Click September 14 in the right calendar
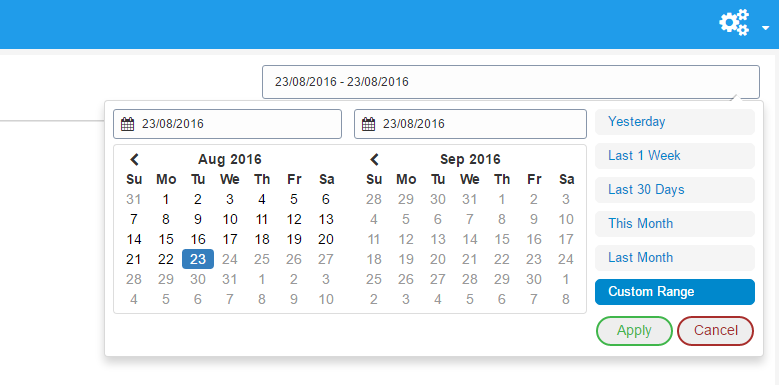Image resolution: width=779 pixels, height=385 pixels. [470, 239]
